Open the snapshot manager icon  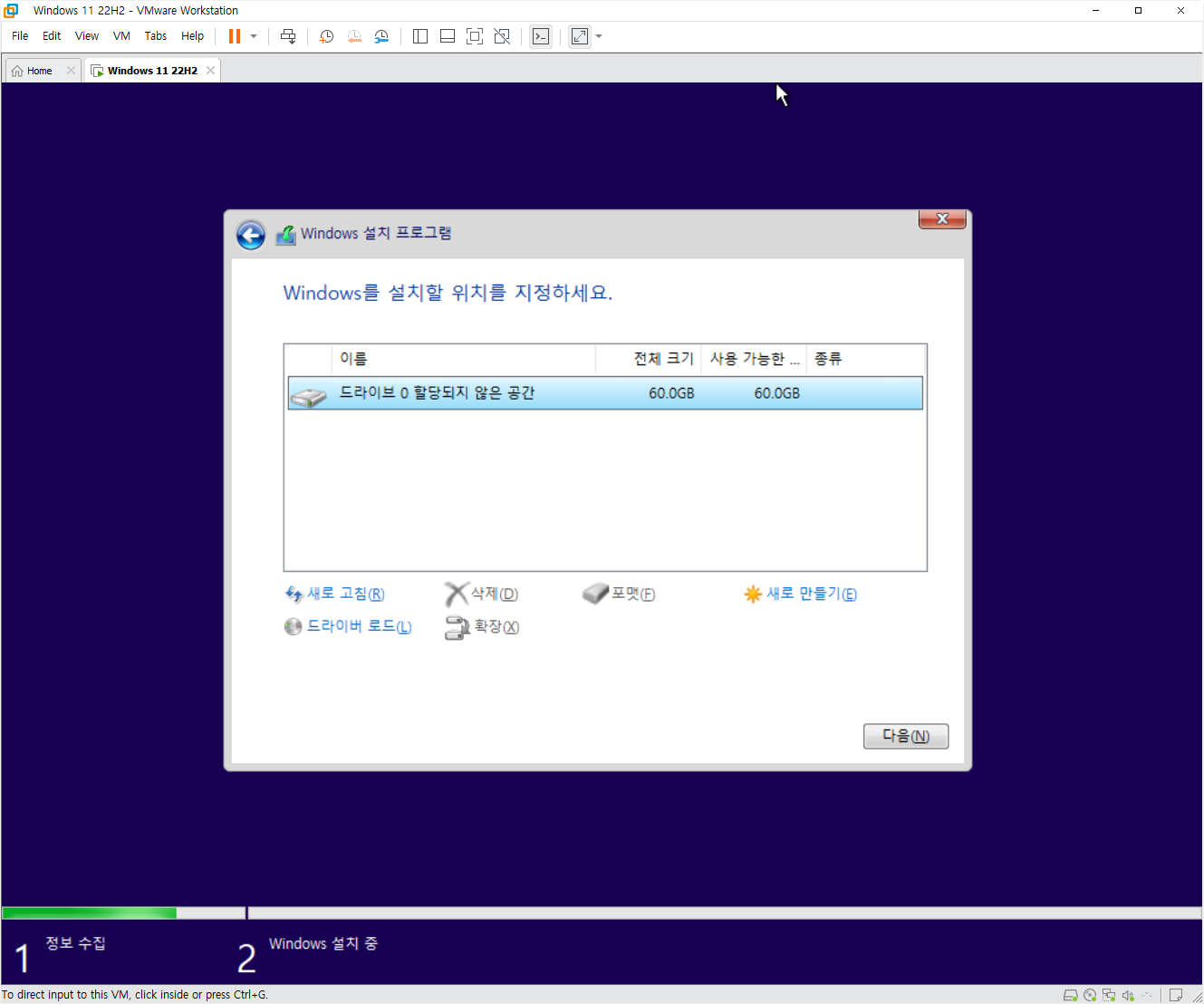(x=381, y=36)
